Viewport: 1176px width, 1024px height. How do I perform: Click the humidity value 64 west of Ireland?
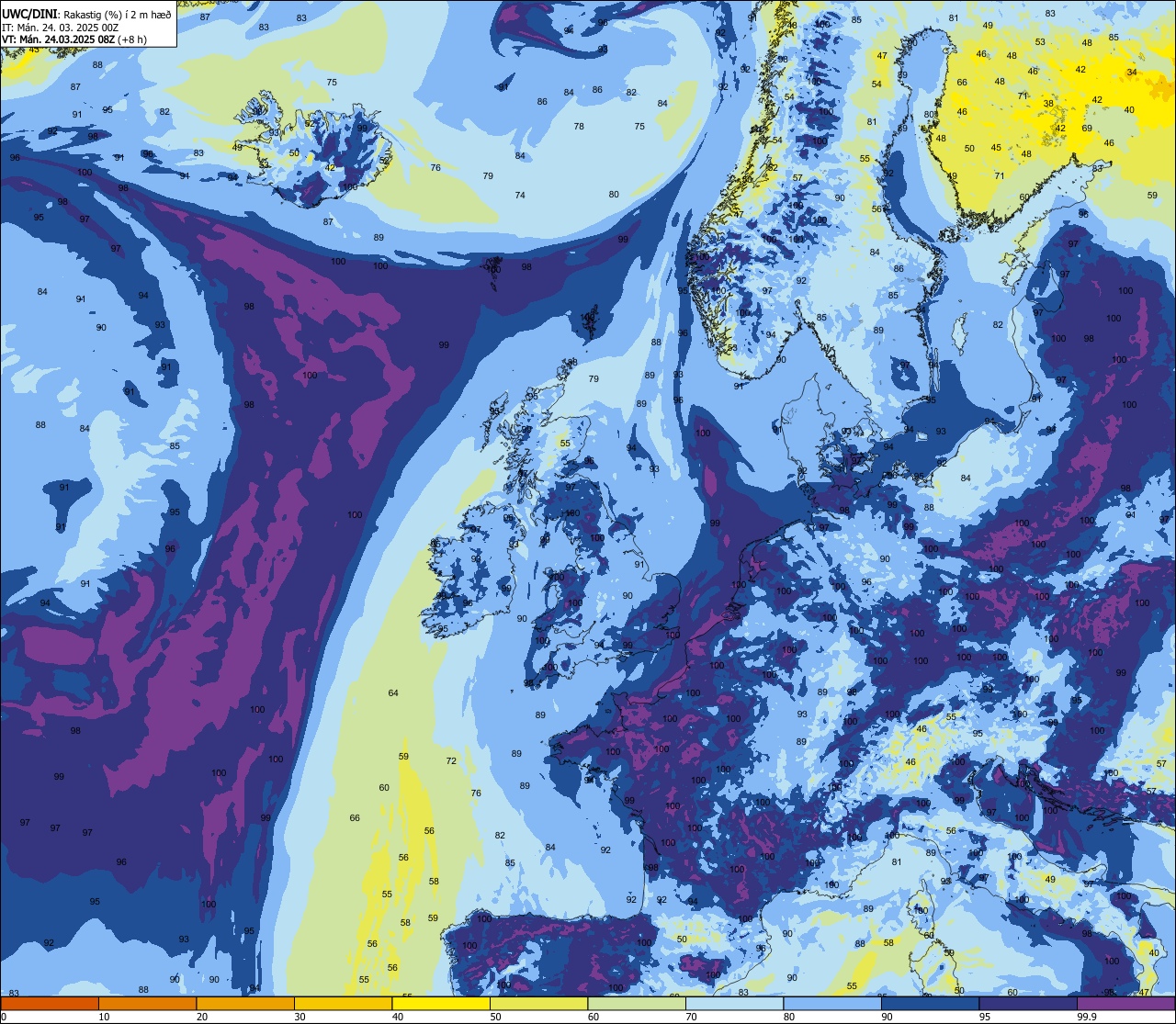393,692
